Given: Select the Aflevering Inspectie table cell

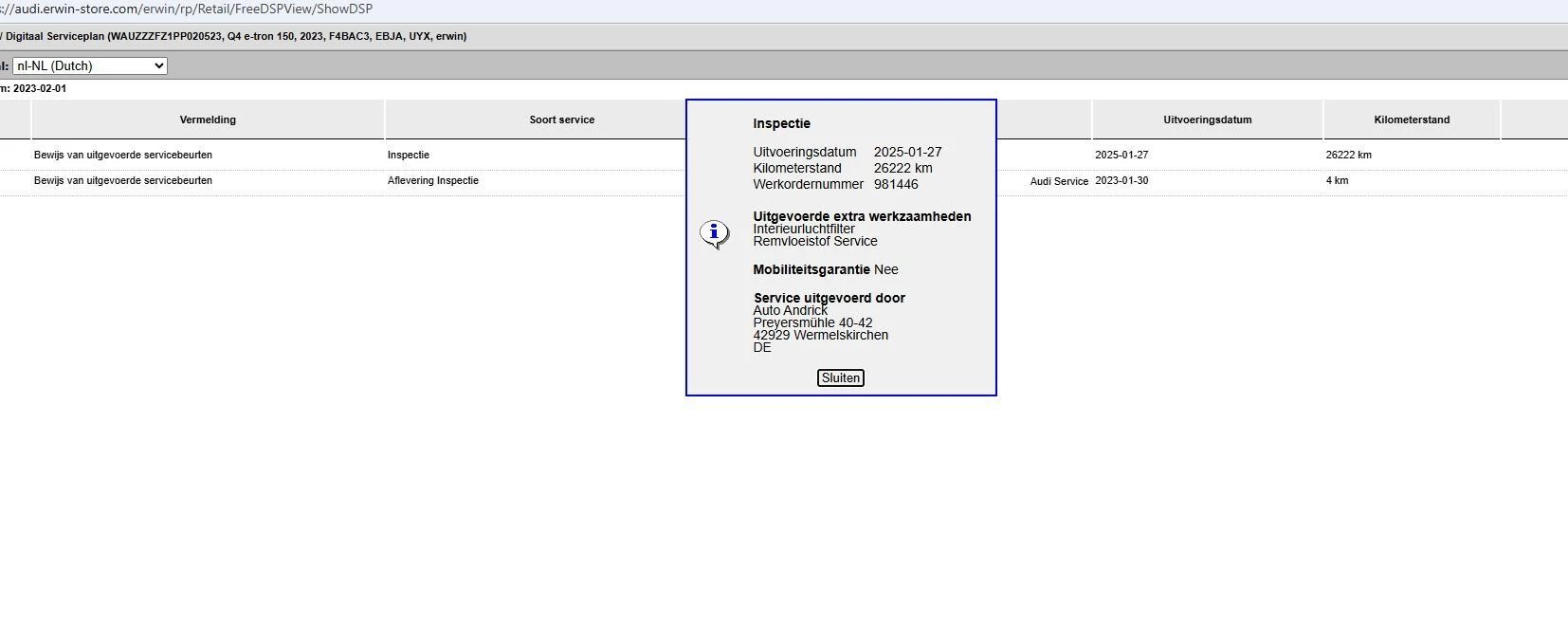Looking at the screenshot, I should pos(433,180).
